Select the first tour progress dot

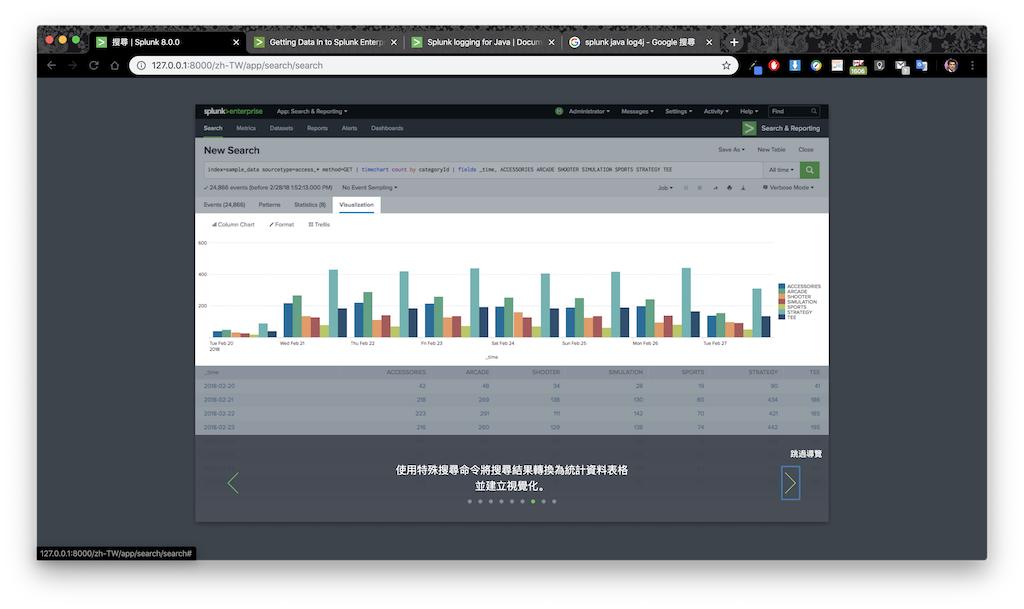pos(470,501)
